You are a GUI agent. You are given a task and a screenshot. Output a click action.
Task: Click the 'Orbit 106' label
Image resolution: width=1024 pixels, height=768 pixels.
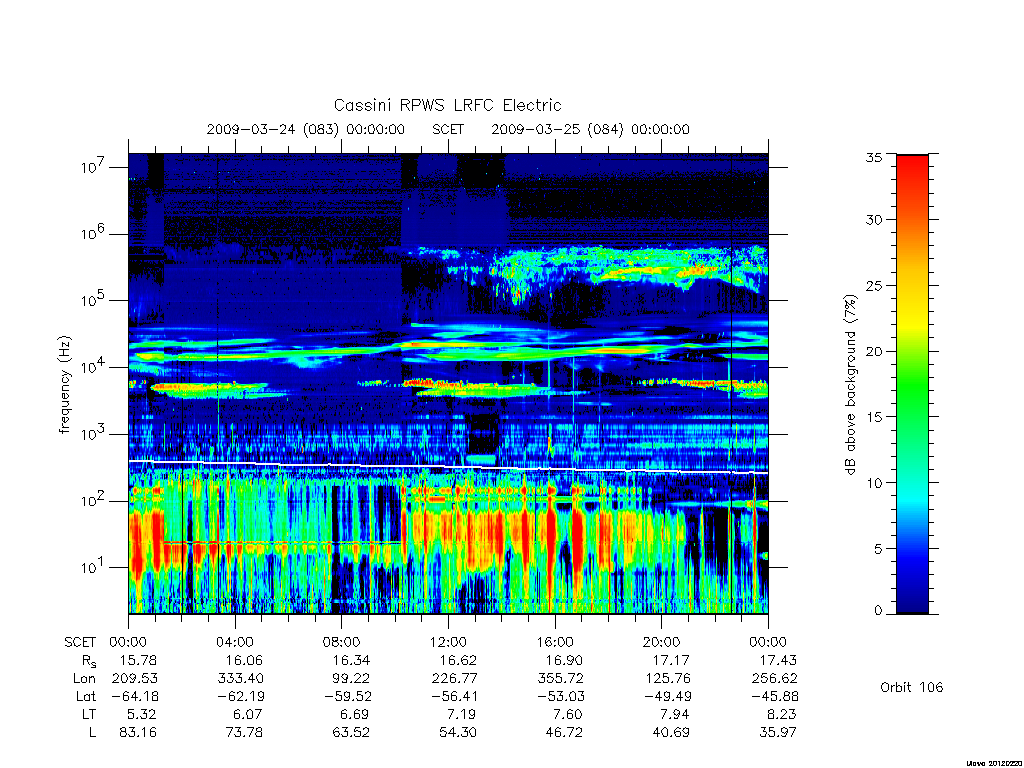pyautogui.click(x=912, y=687)
